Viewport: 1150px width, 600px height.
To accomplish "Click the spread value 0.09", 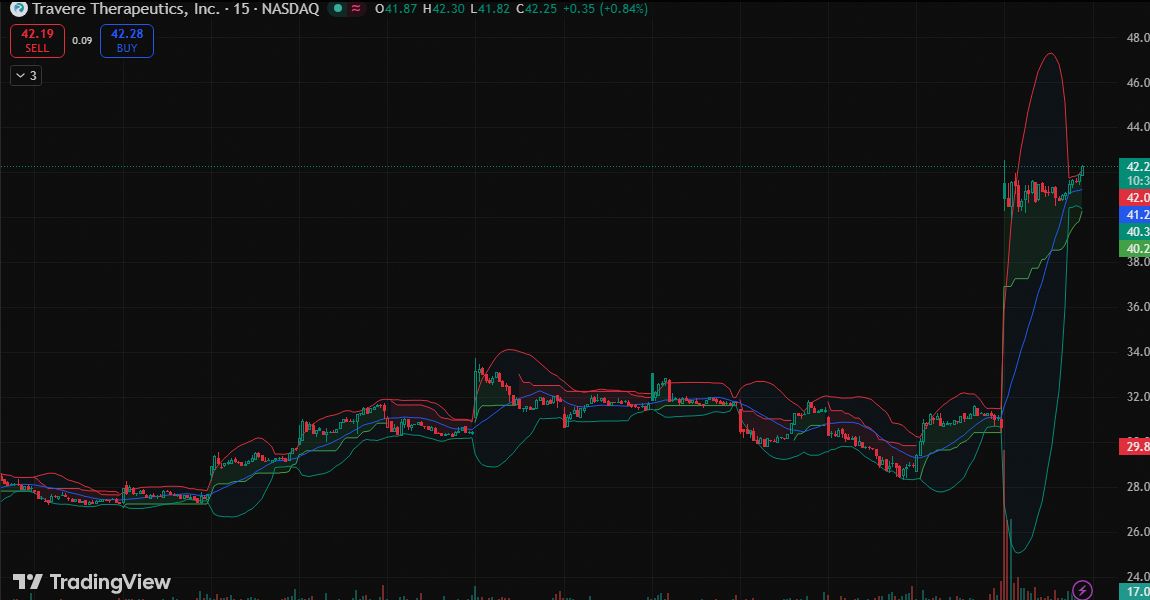I will click(82, 40).
